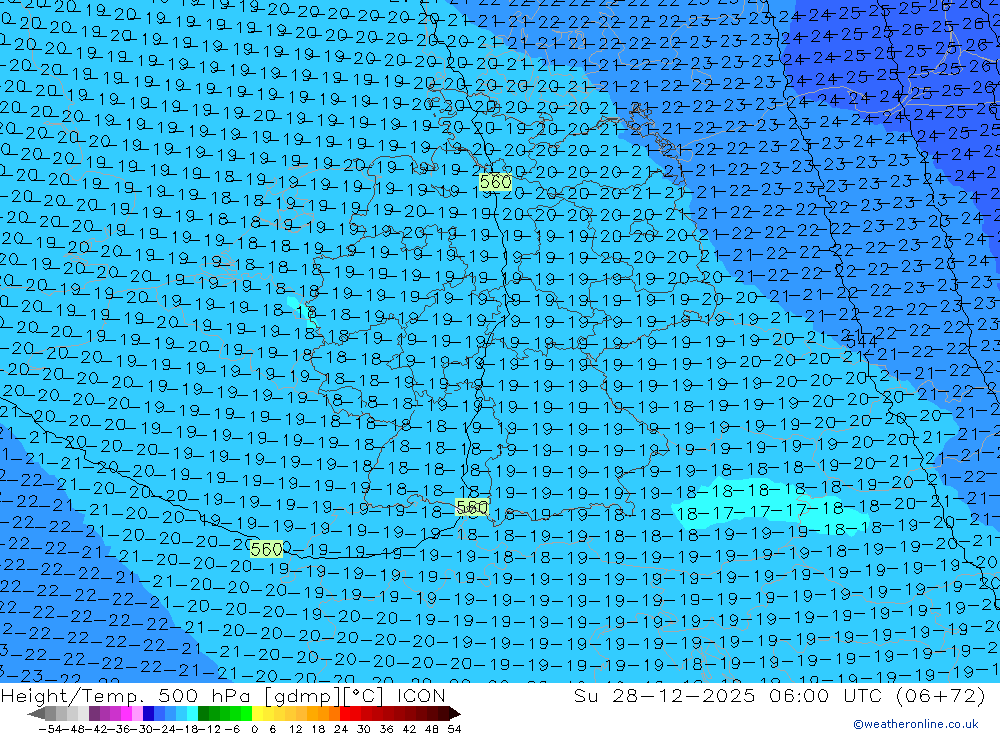The height and width of the screenshot is (733, 1000).
Task: Click the -18 value on the scale
Action: [187, 729]
